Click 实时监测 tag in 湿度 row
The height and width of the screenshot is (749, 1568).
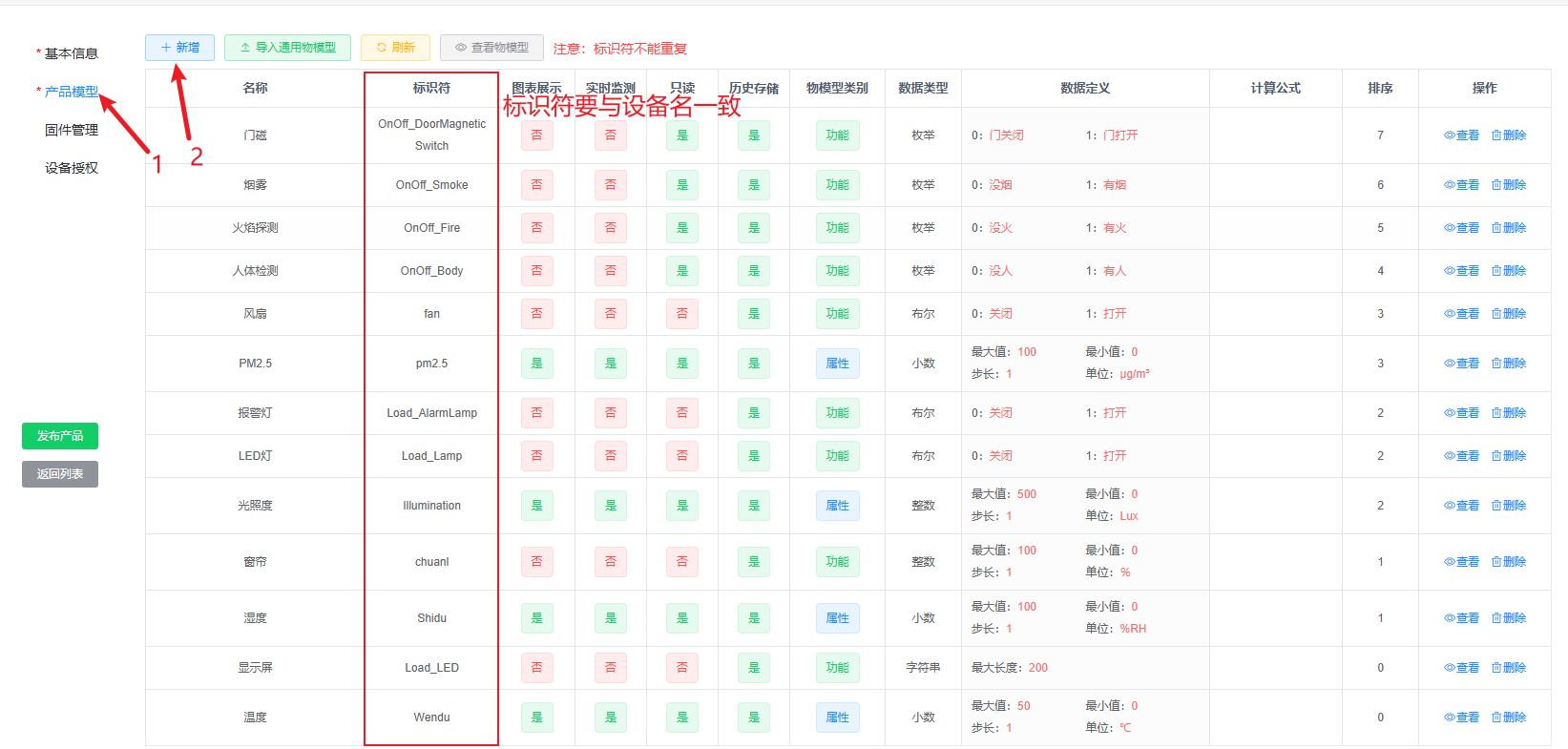click(x=611, y=618)
